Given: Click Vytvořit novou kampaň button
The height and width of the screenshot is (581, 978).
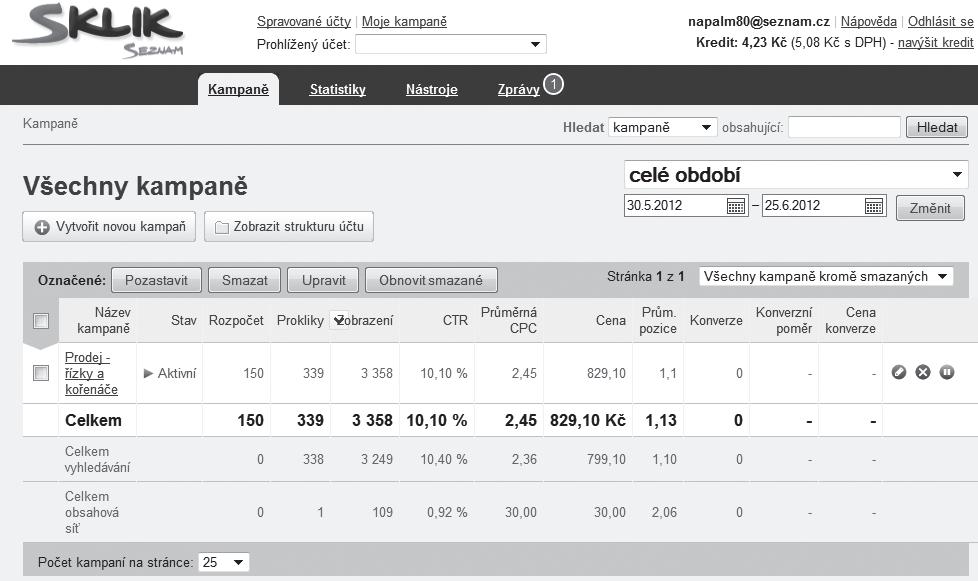Looking at the screenshot, I should (x=109, y=226).
